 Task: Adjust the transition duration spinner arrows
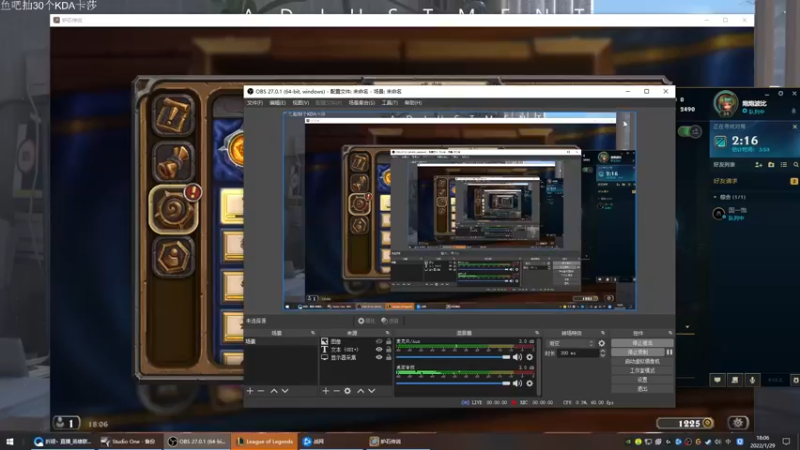click(603, 353)
